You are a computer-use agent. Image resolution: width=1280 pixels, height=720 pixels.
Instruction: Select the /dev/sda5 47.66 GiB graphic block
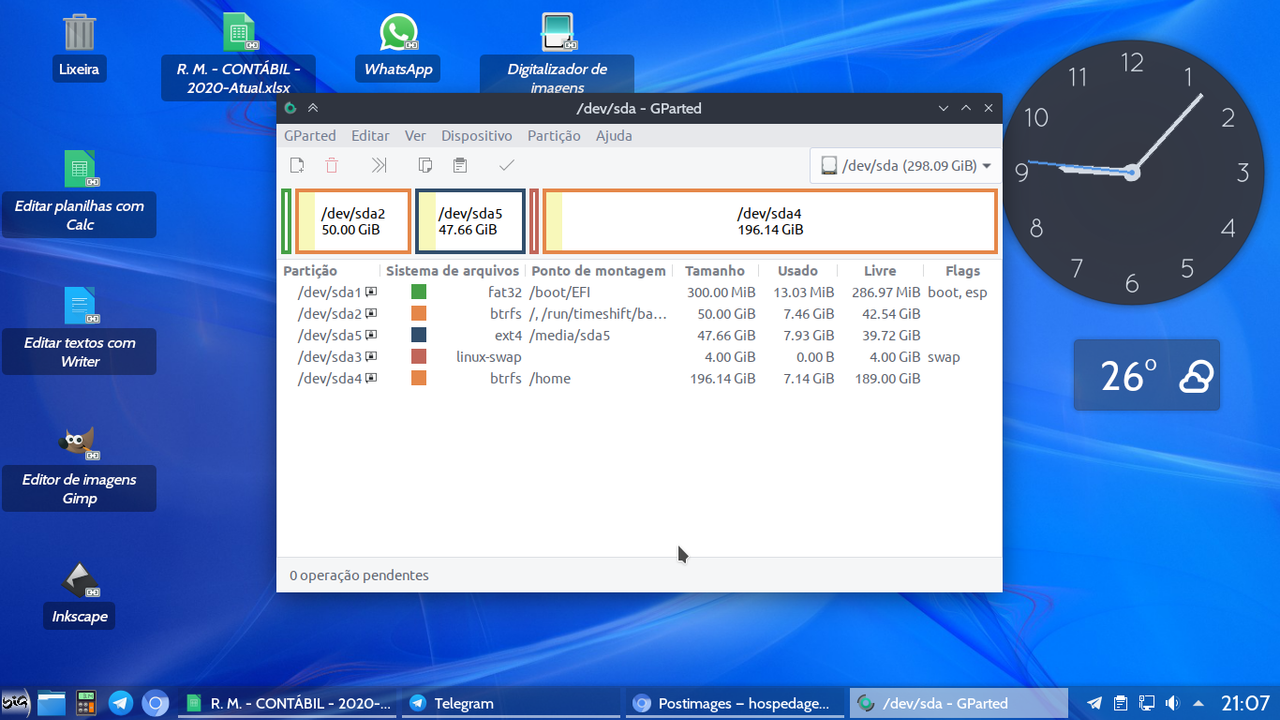[470, 221]
